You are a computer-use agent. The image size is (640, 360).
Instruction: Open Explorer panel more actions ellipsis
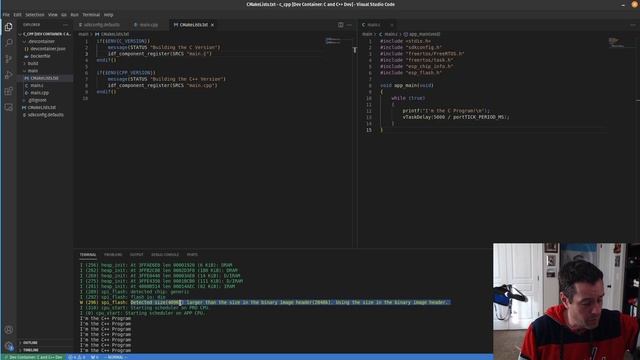65,25
